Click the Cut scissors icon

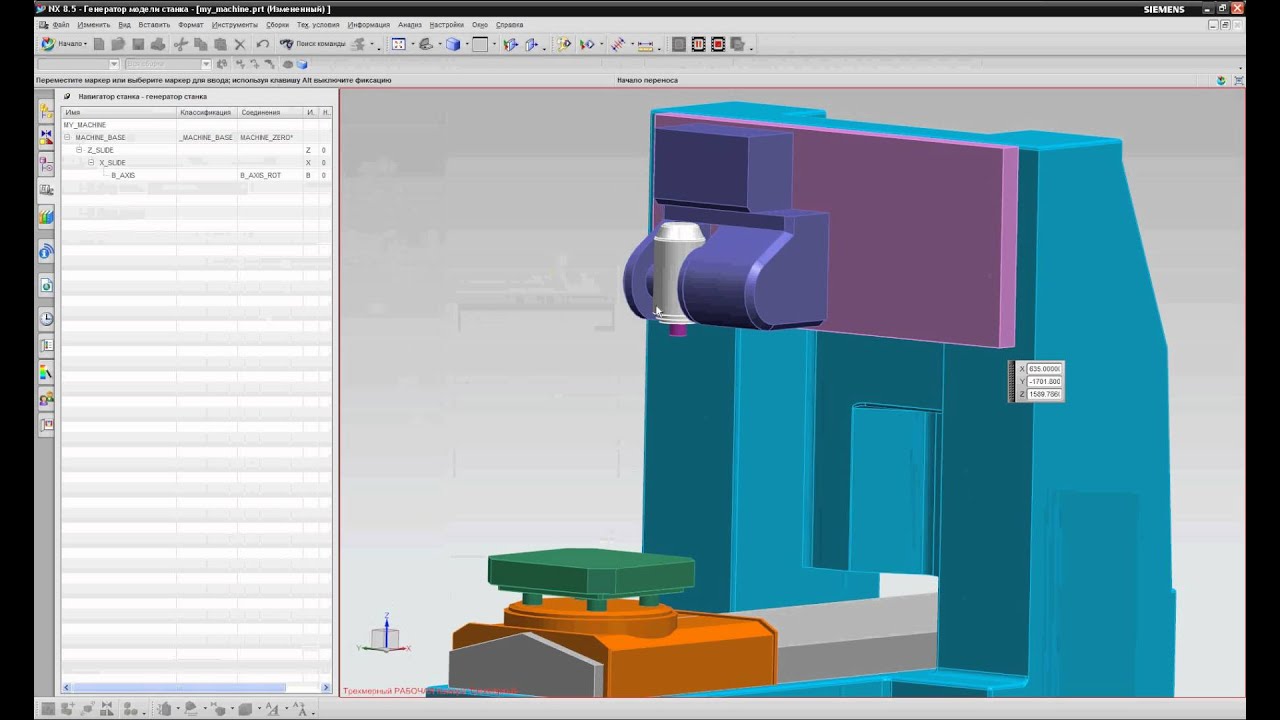point(181,44)
